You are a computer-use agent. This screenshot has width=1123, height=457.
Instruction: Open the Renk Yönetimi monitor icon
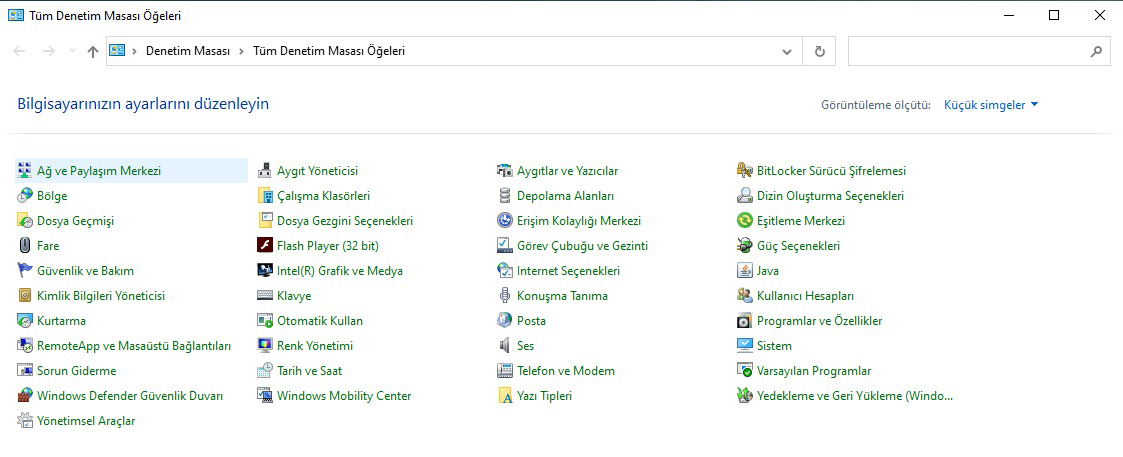point(265,345)
